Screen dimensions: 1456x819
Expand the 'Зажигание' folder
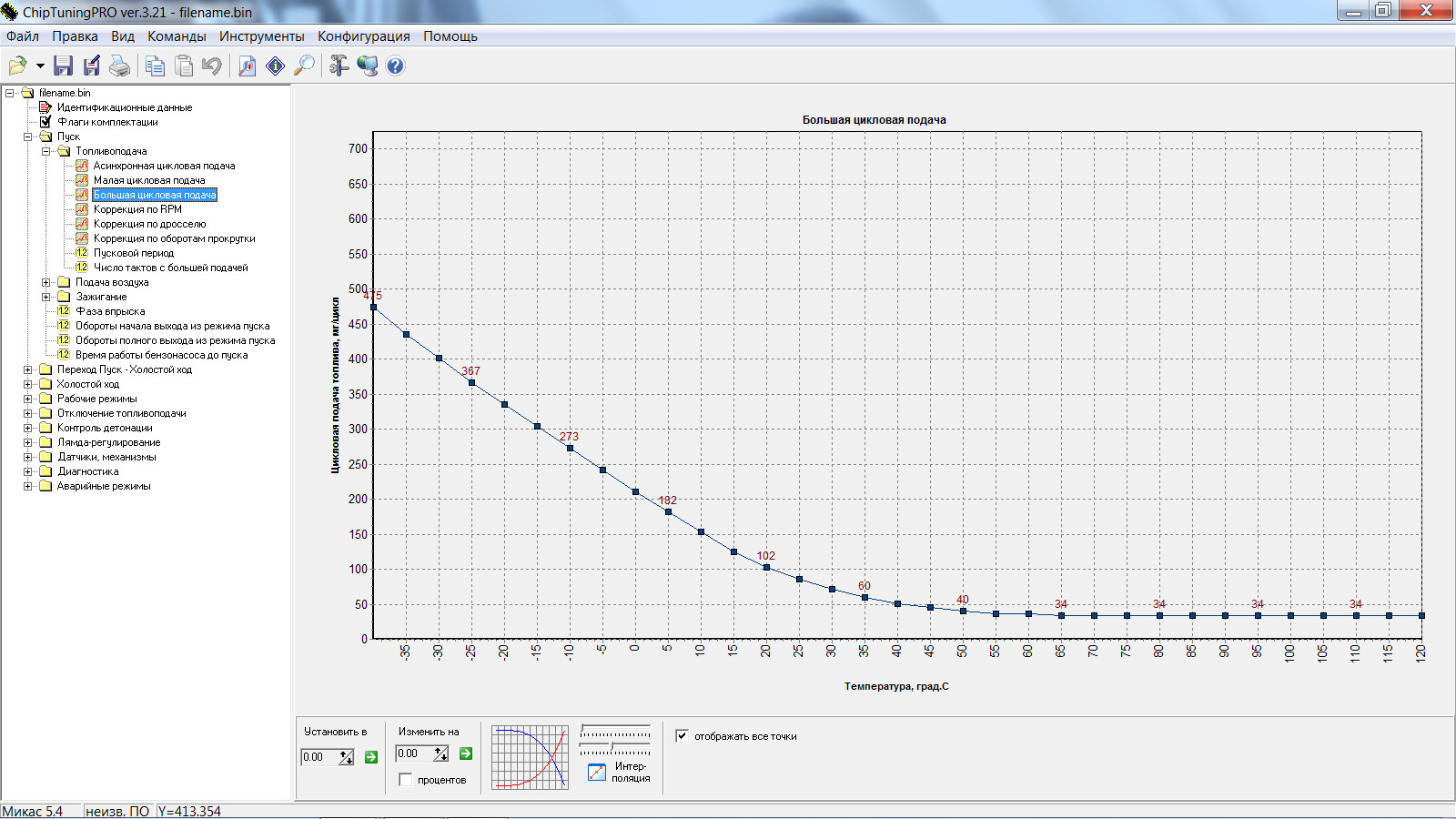click(x=46, y=297)
